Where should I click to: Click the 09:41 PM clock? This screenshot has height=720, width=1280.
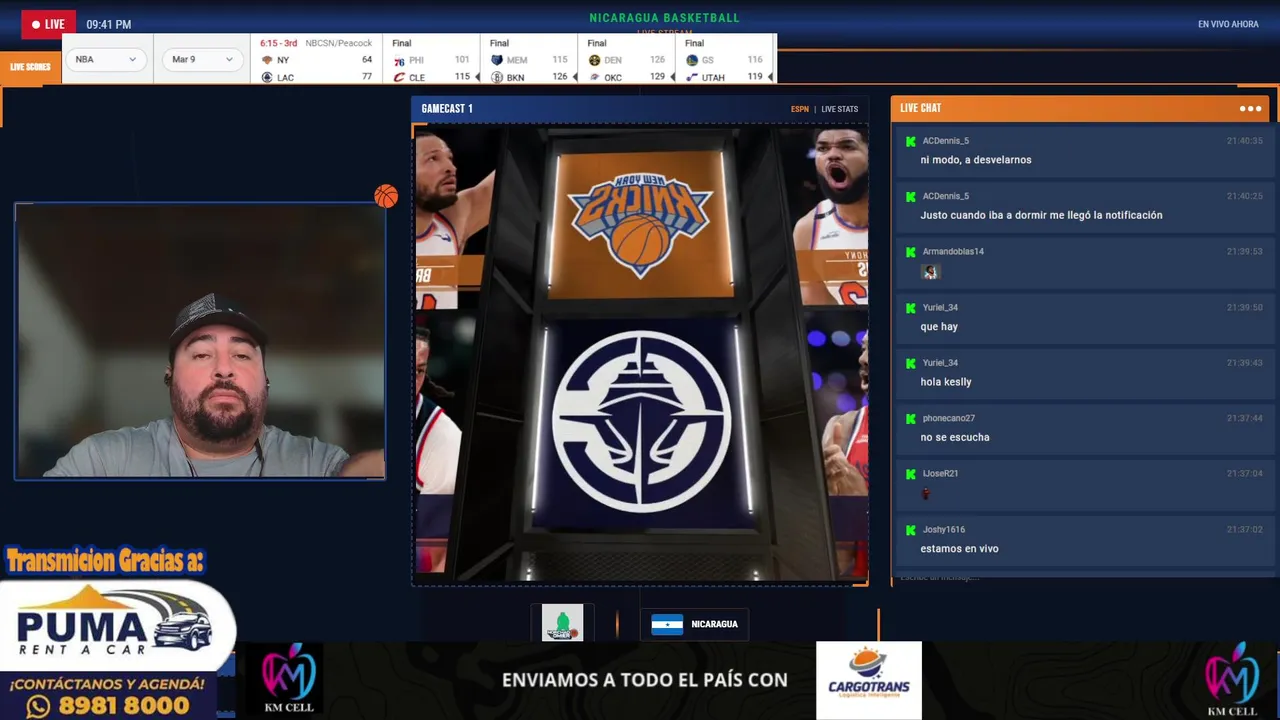tap(108, 24)
